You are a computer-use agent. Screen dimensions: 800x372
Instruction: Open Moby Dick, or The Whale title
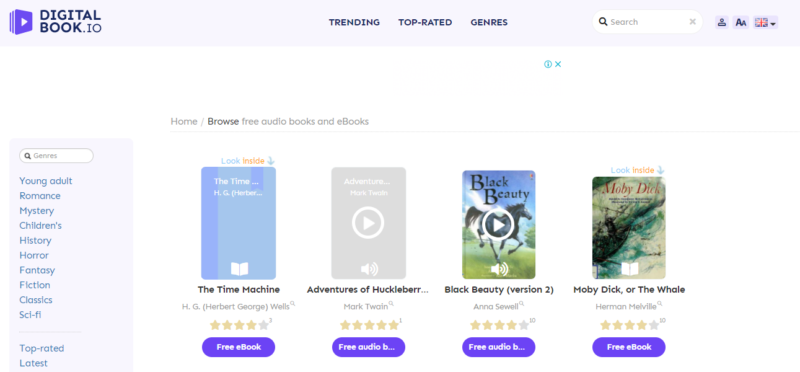(629, 290)
